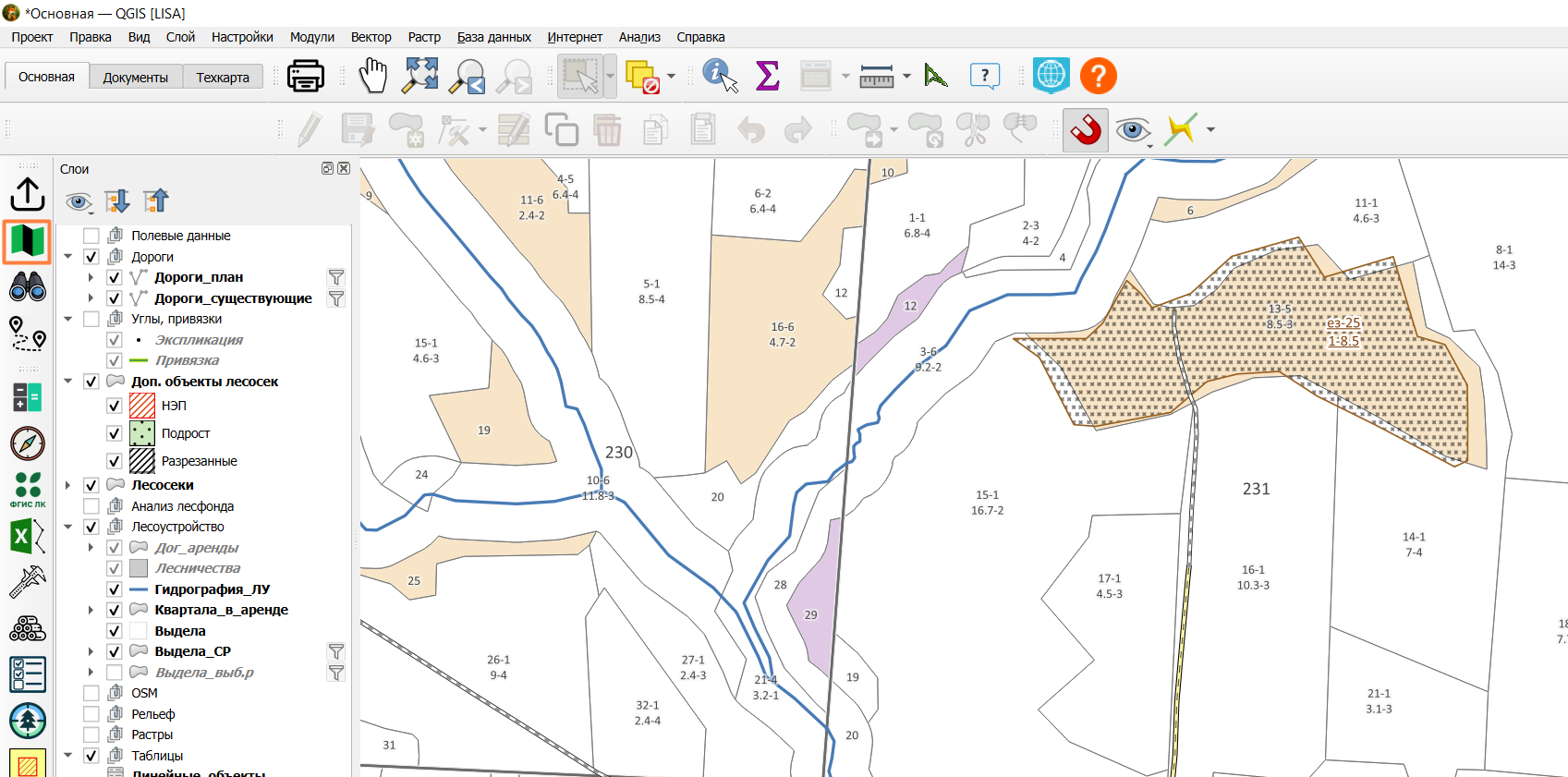Click the Excel export sidebar icon
Screen dimensions: 1568x777
coord(28,536)
